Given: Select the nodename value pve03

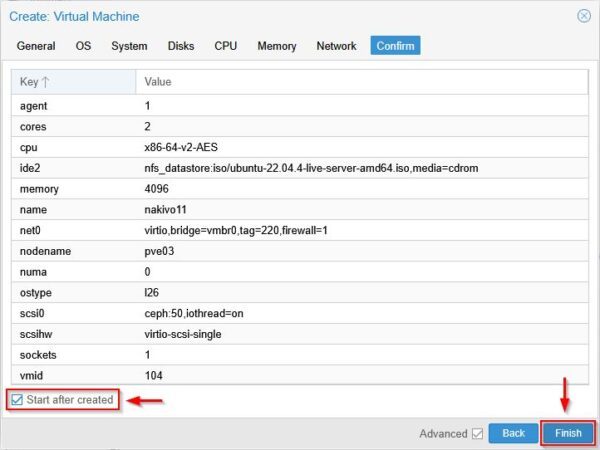Looking at the screenshot, I should click(x=159, y=251).
